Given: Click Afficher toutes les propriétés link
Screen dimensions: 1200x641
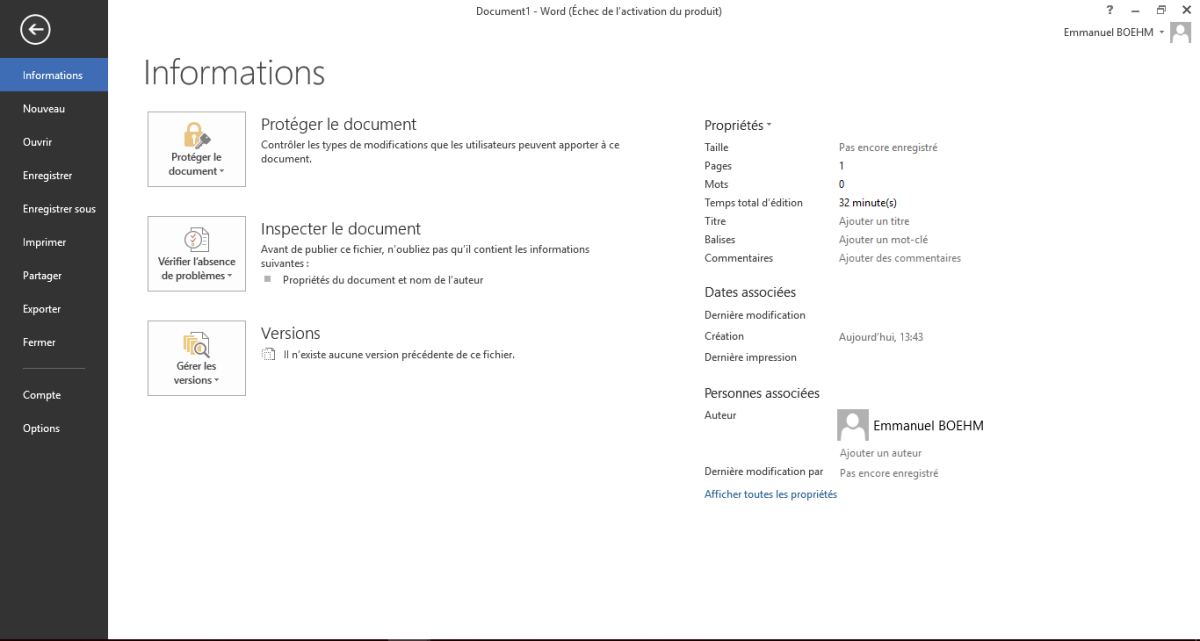Looking at the screenshot, I should coord(771,494).
